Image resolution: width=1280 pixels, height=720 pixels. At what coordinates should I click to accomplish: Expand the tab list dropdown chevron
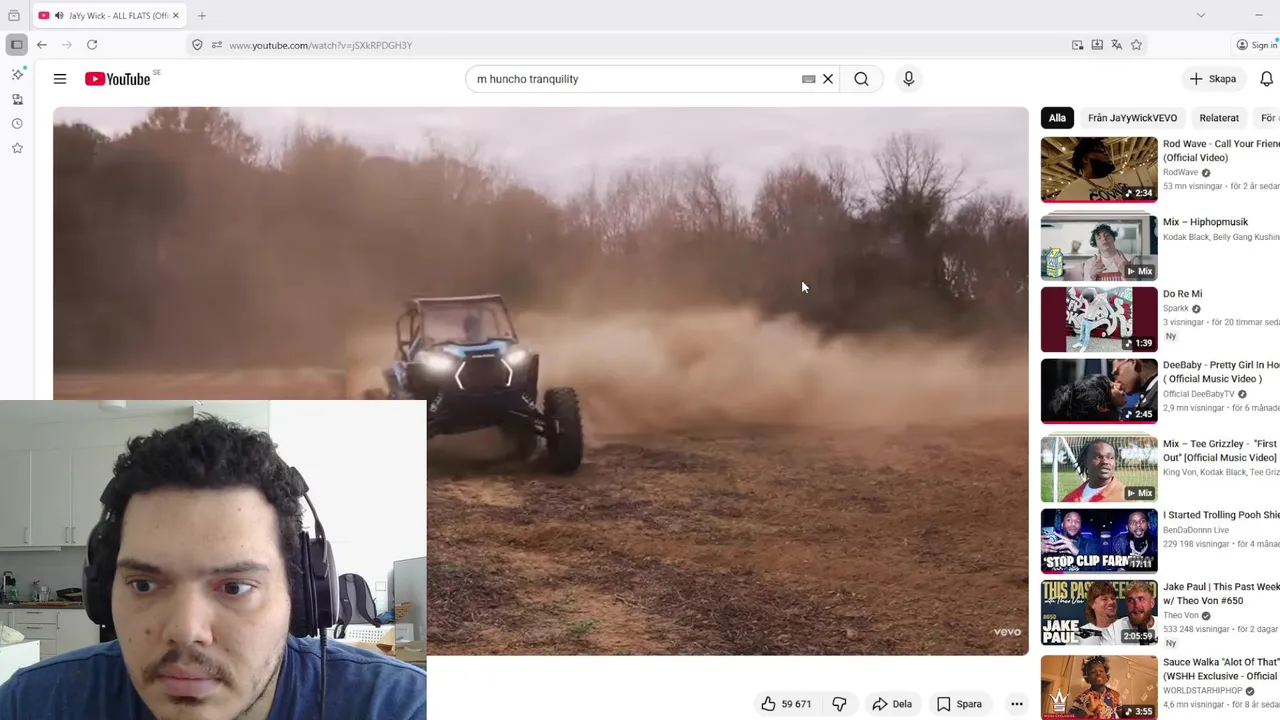pyautogui.click(x=1201, y=15)
